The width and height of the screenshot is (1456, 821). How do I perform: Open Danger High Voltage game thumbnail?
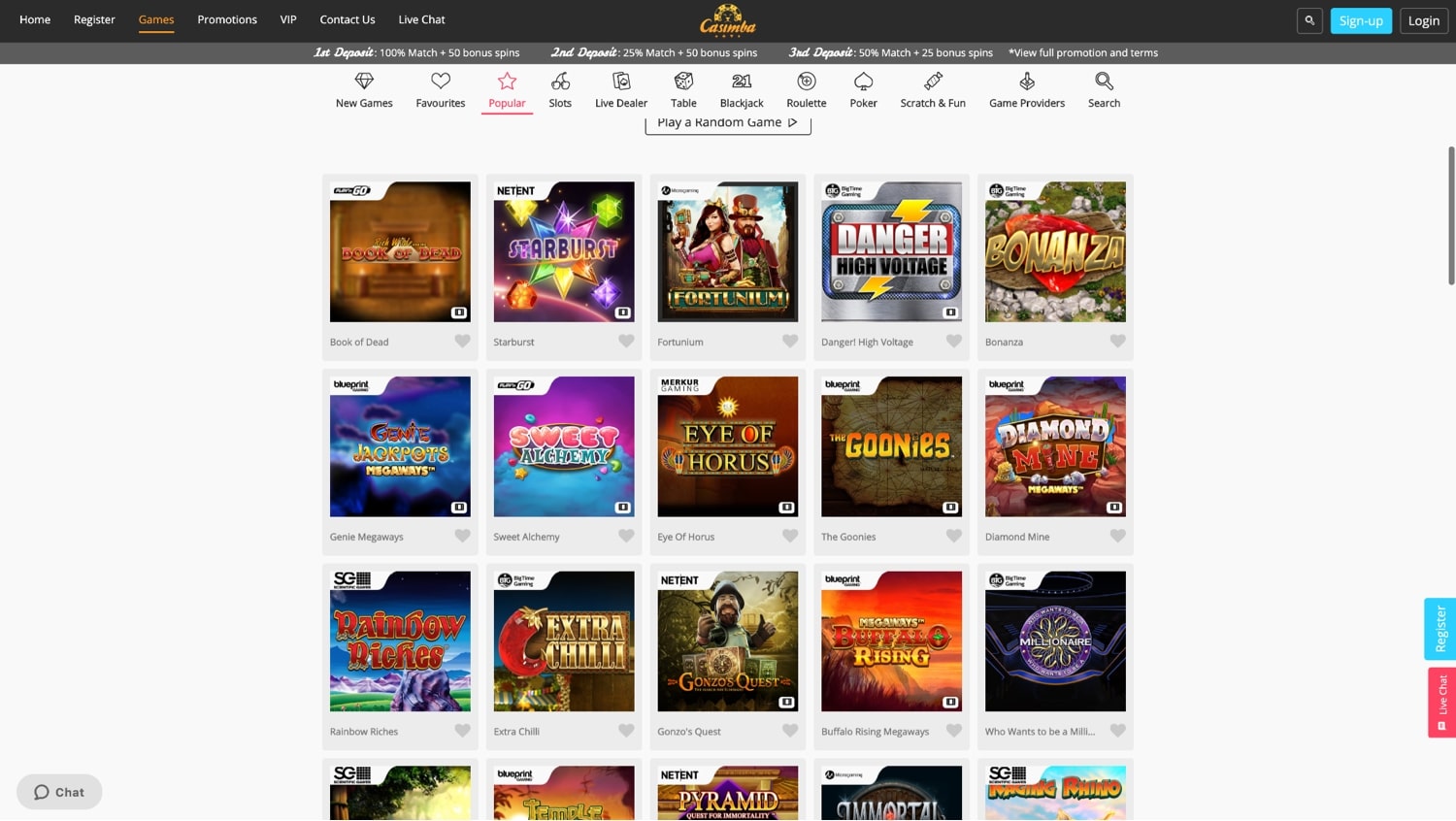(x=892, y=251)
